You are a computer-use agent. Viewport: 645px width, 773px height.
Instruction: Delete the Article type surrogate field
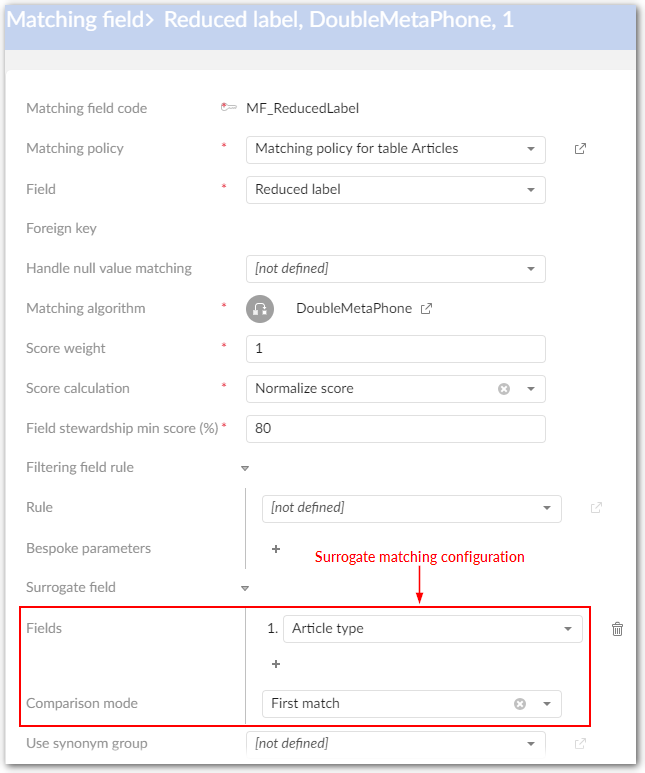617,629
